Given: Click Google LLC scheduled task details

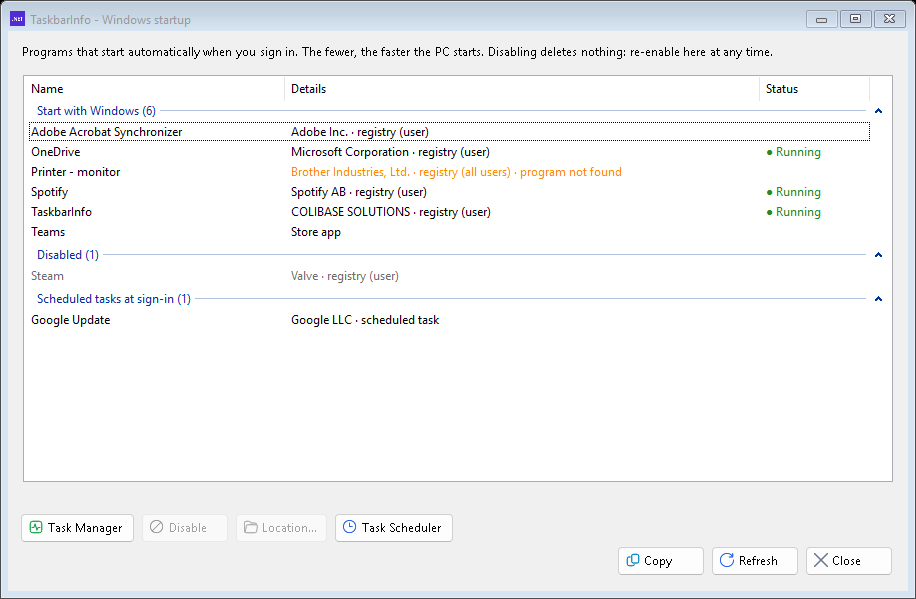Looking at the screenshot, I should point(365,320).
